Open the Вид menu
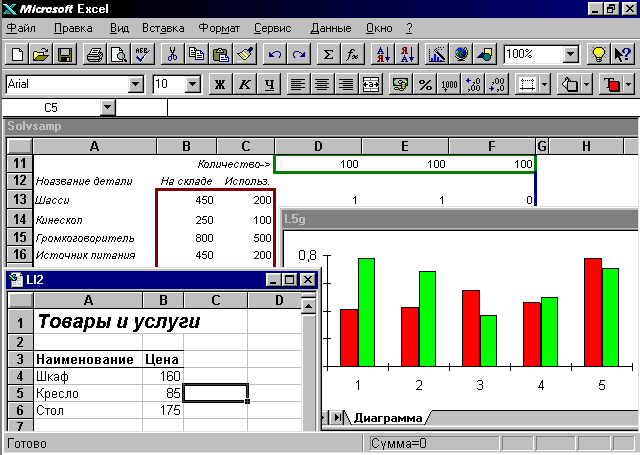The width and height of the screenshot is (640, 455). coord(119,28)
